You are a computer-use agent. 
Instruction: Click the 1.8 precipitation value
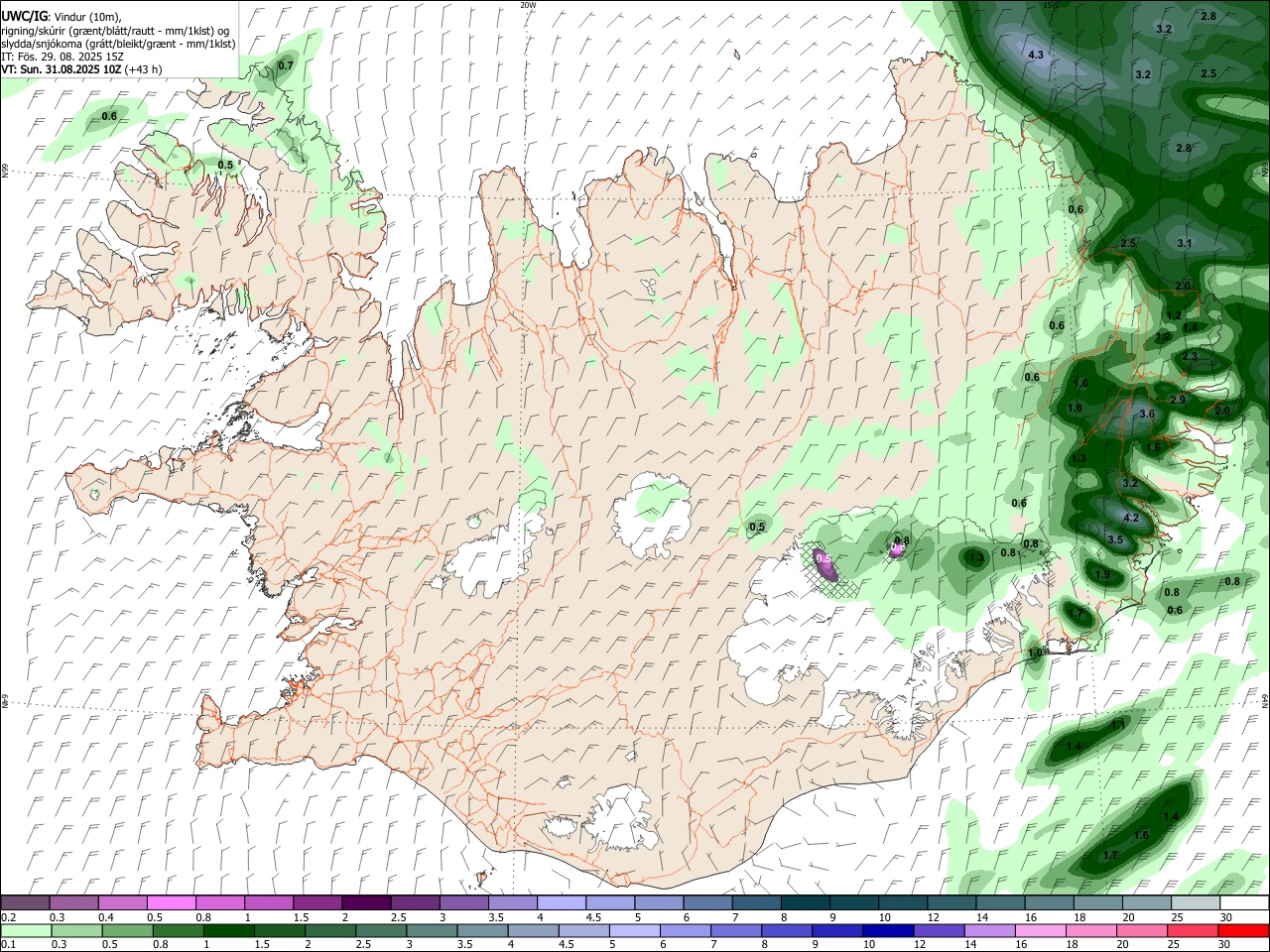1075,408
